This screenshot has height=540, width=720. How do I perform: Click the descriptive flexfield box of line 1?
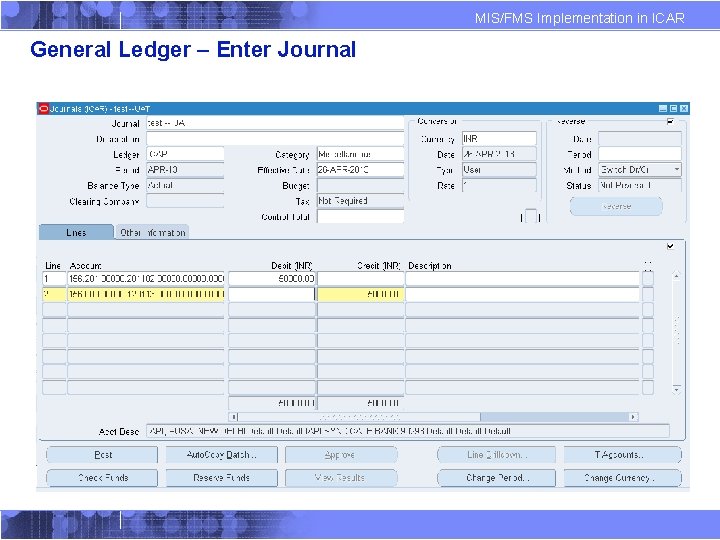[648, 279]
